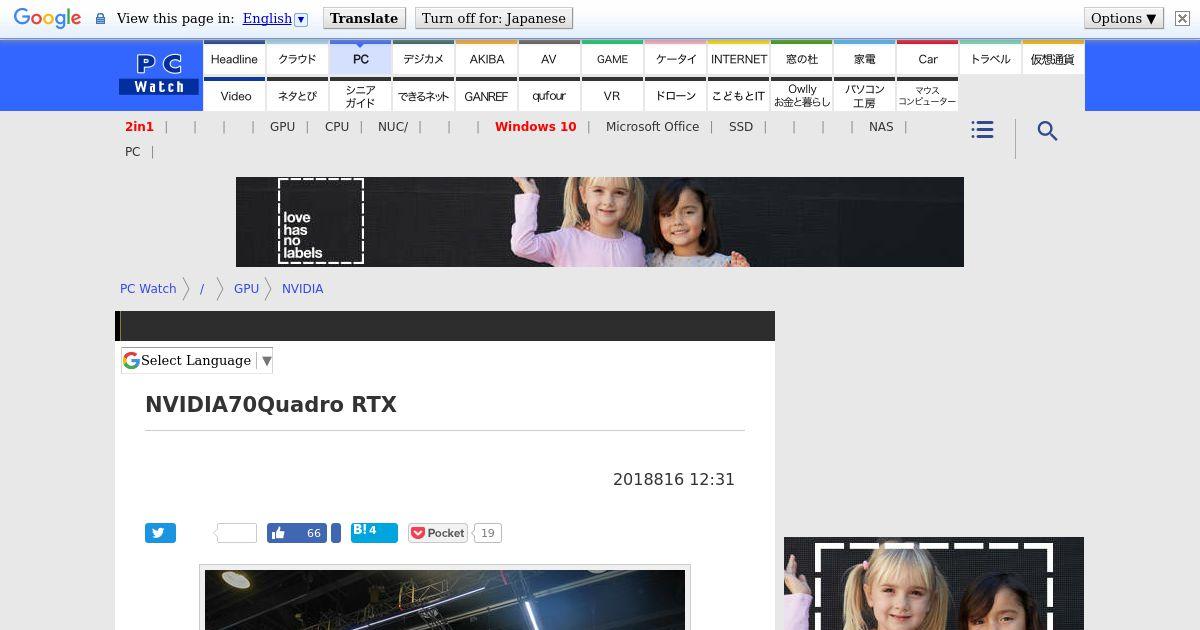Image resolution: width=1200 pixels, height=630 pixels.
Task: Open the article's main photo
Action: pos(445,600)
